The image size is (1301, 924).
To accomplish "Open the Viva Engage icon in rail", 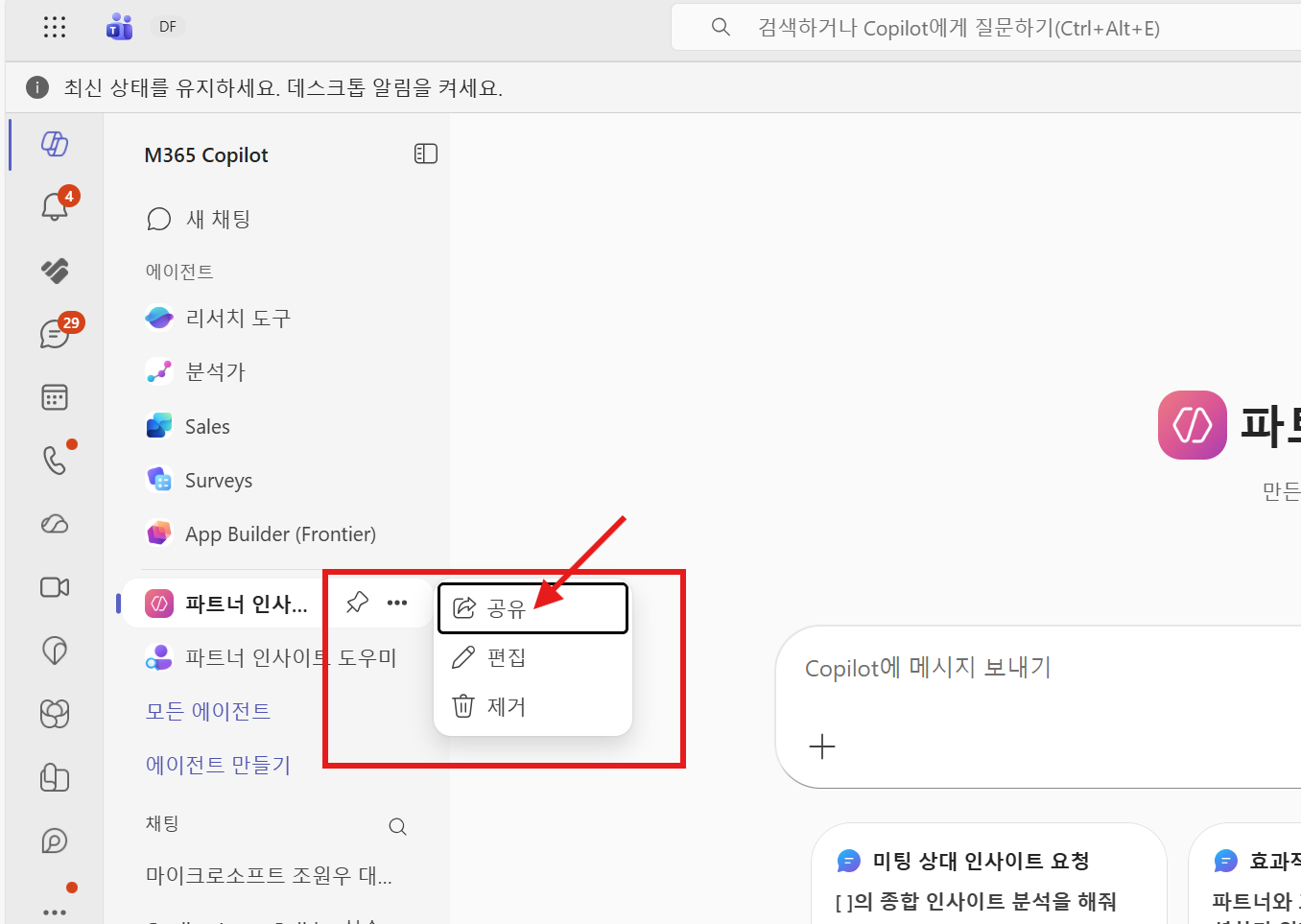I will pyautogui.click(x=55, y=714).
